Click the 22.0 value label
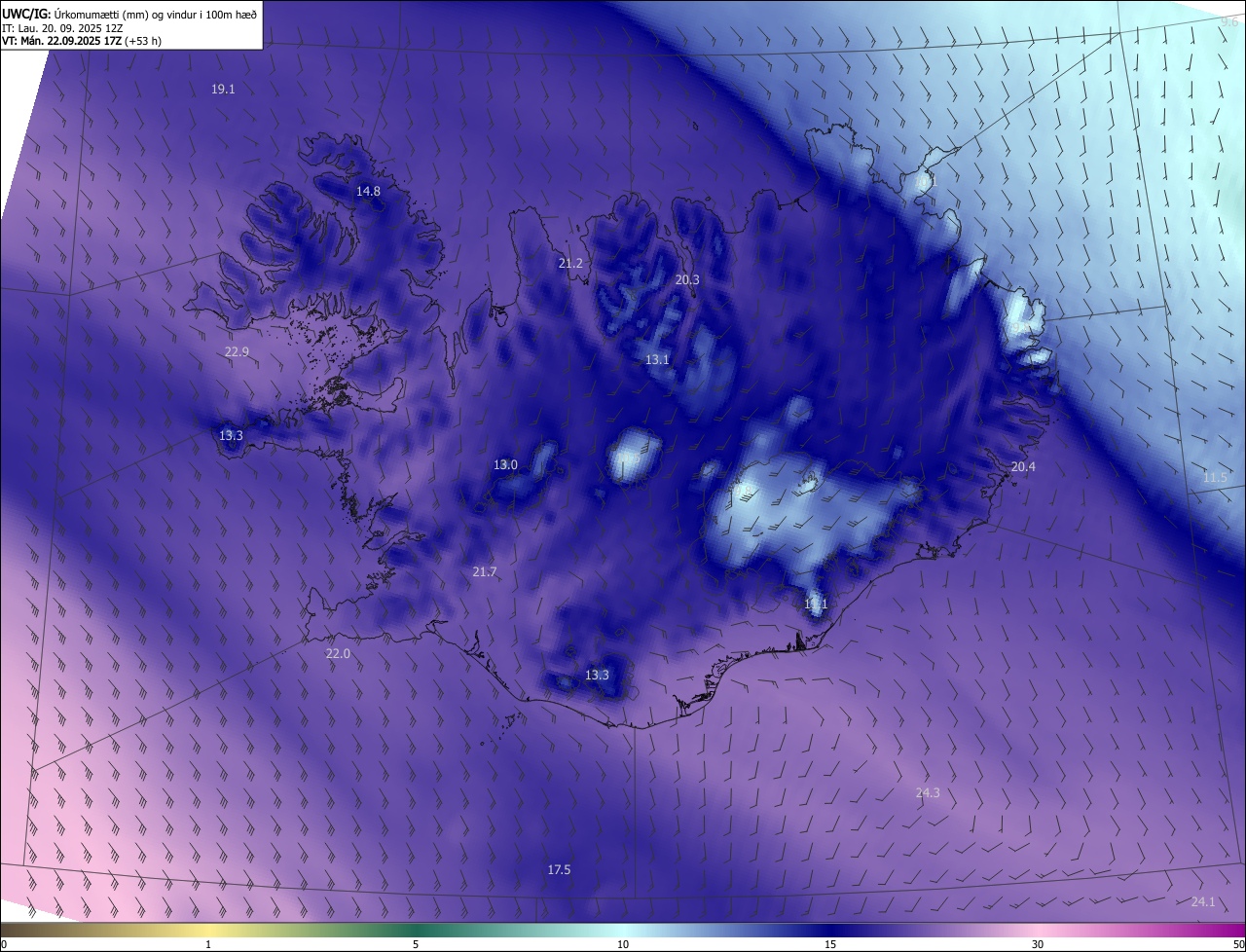Image resolution: width=1246 pixels, height=952 pixels. (338, 653)
